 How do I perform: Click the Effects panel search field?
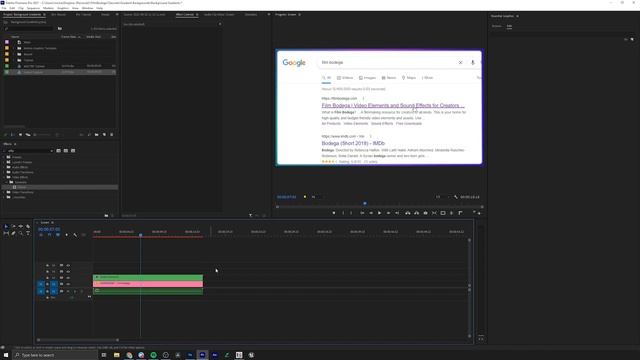click(x=29, y=151)
